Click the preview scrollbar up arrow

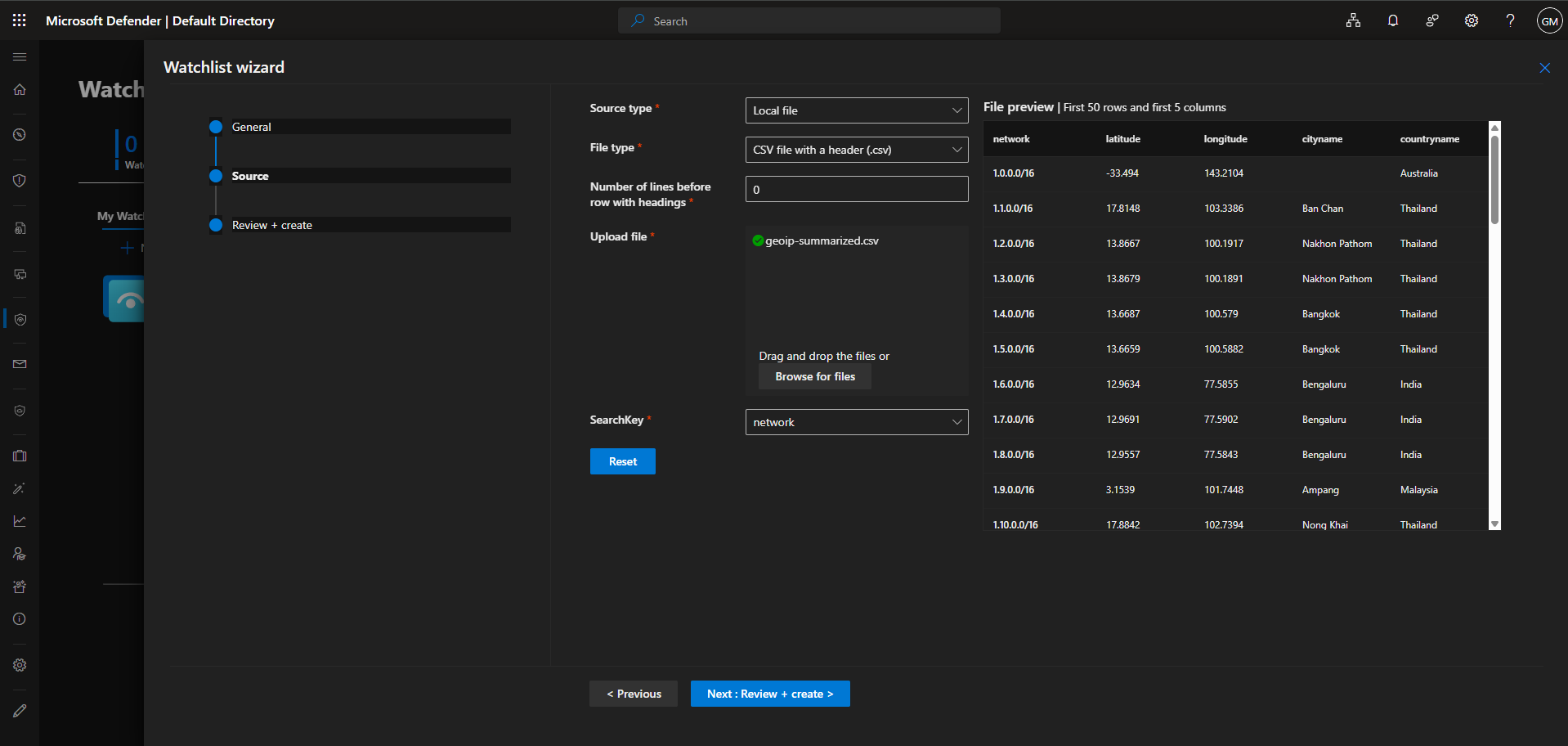click(x=1494, y=128)
